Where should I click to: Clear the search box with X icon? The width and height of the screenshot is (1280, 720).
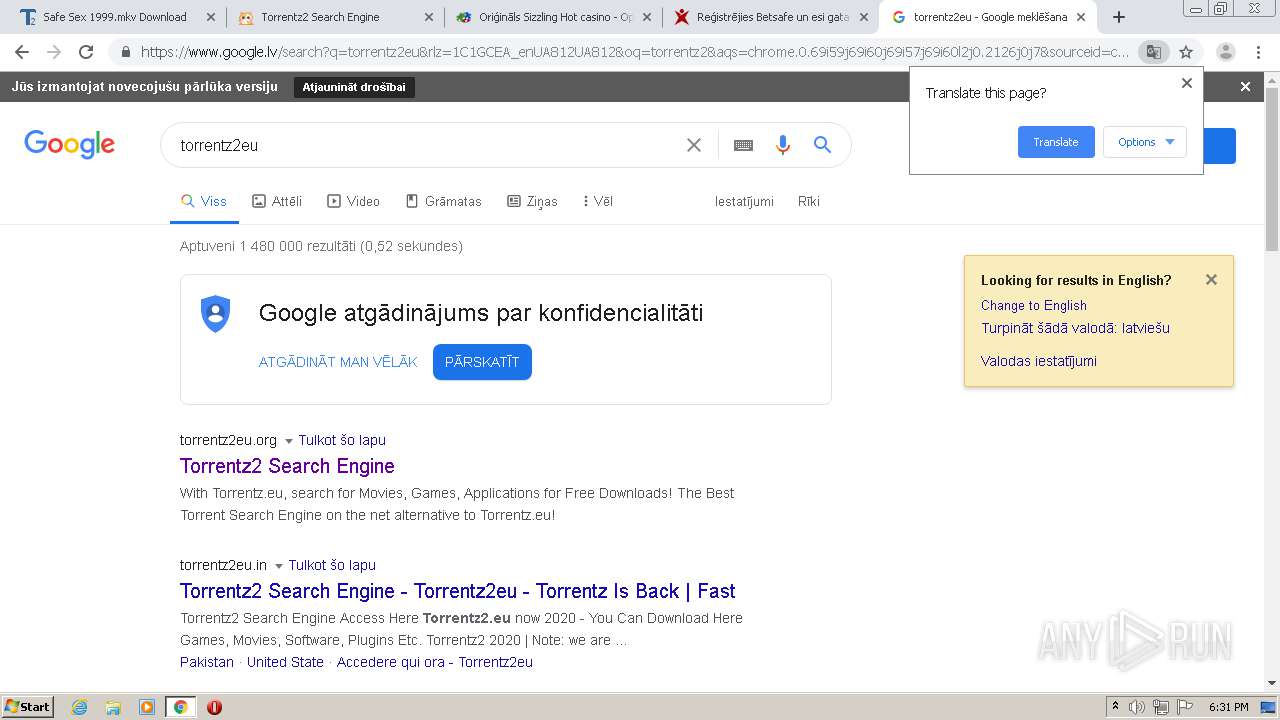point(694,145)
